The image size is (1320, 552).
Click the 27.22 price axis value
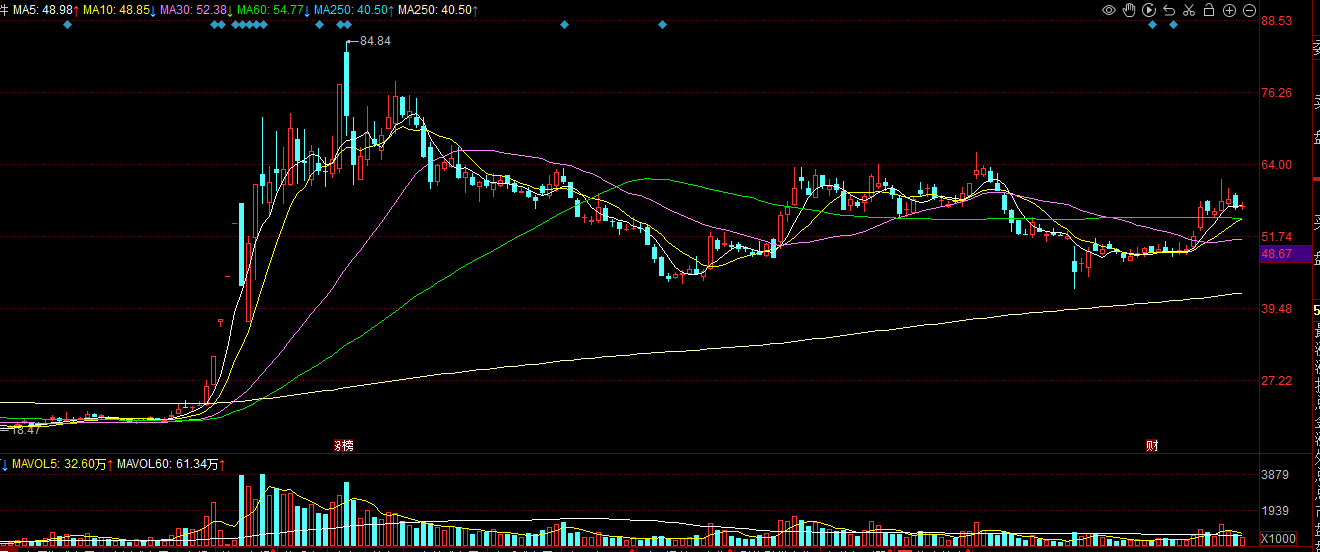click(1277, 381)
